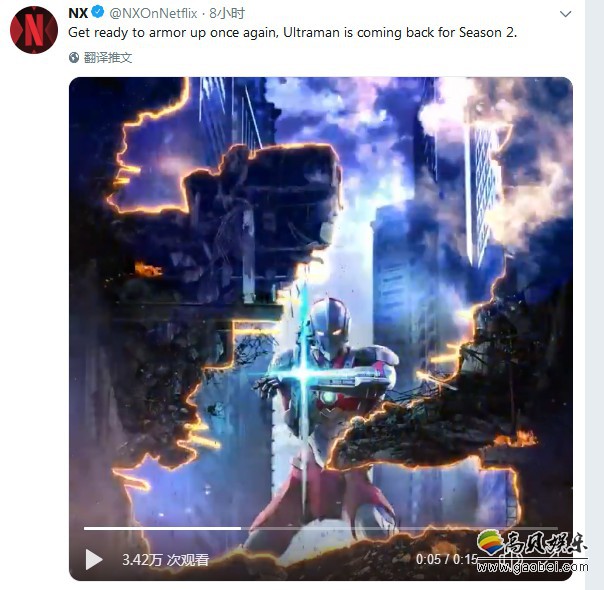Click the unplayed portion of video timeline
604x590 pixels.
tap(399, 528)
